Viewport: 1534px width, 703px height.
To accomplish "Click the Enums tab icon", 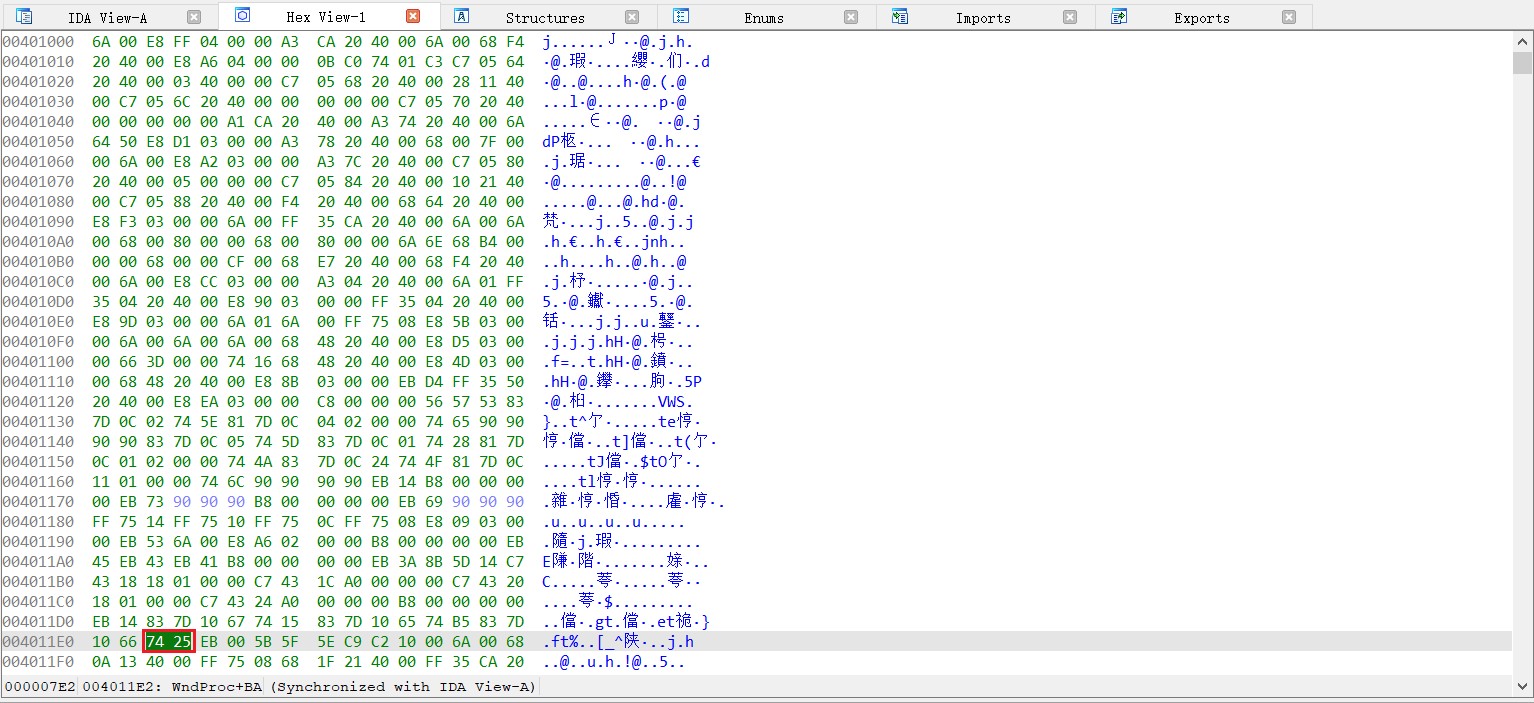I will [681, 16].
